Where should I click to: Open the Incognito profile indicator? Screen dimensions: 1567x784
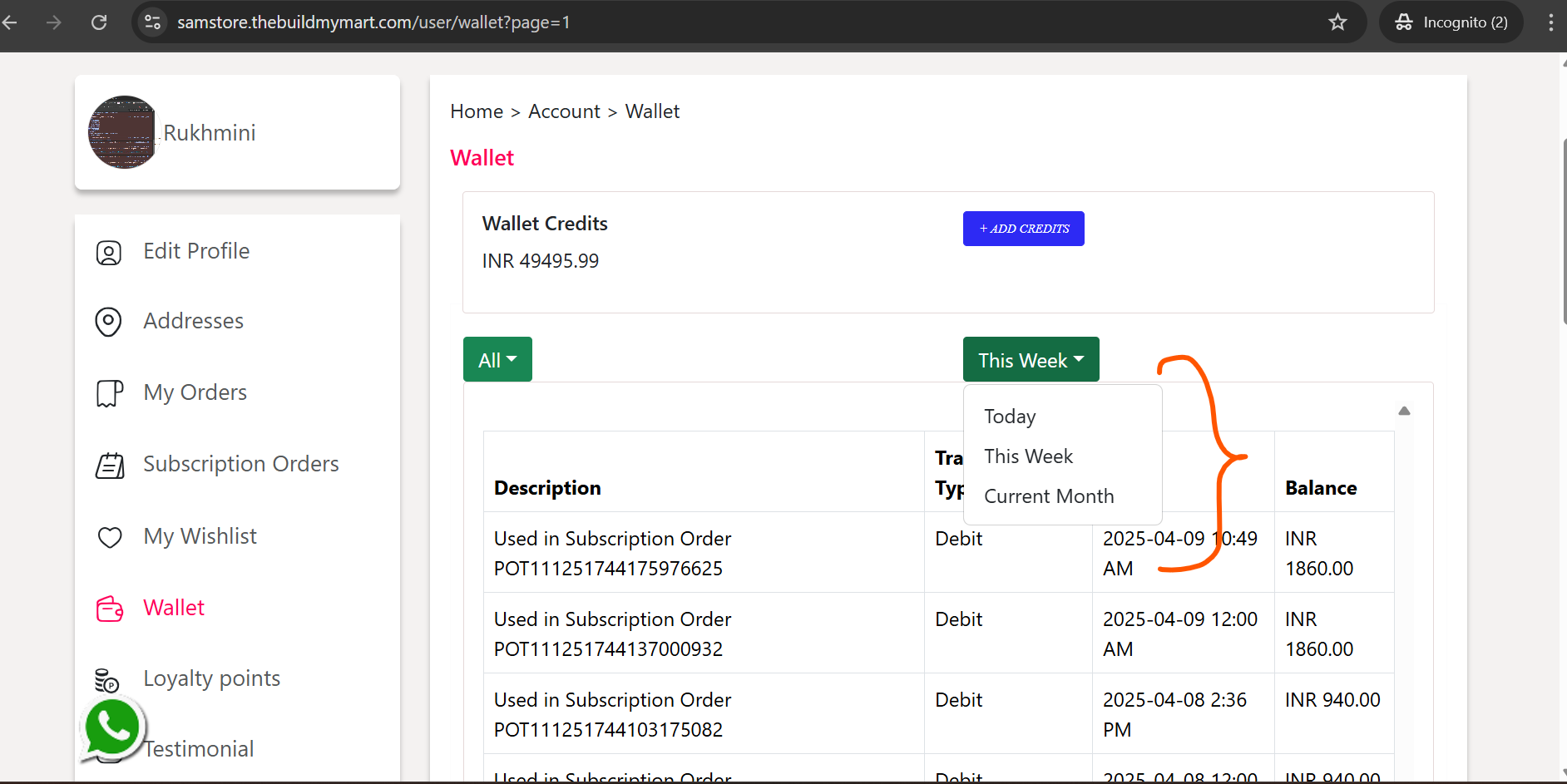click(1451, 22)
